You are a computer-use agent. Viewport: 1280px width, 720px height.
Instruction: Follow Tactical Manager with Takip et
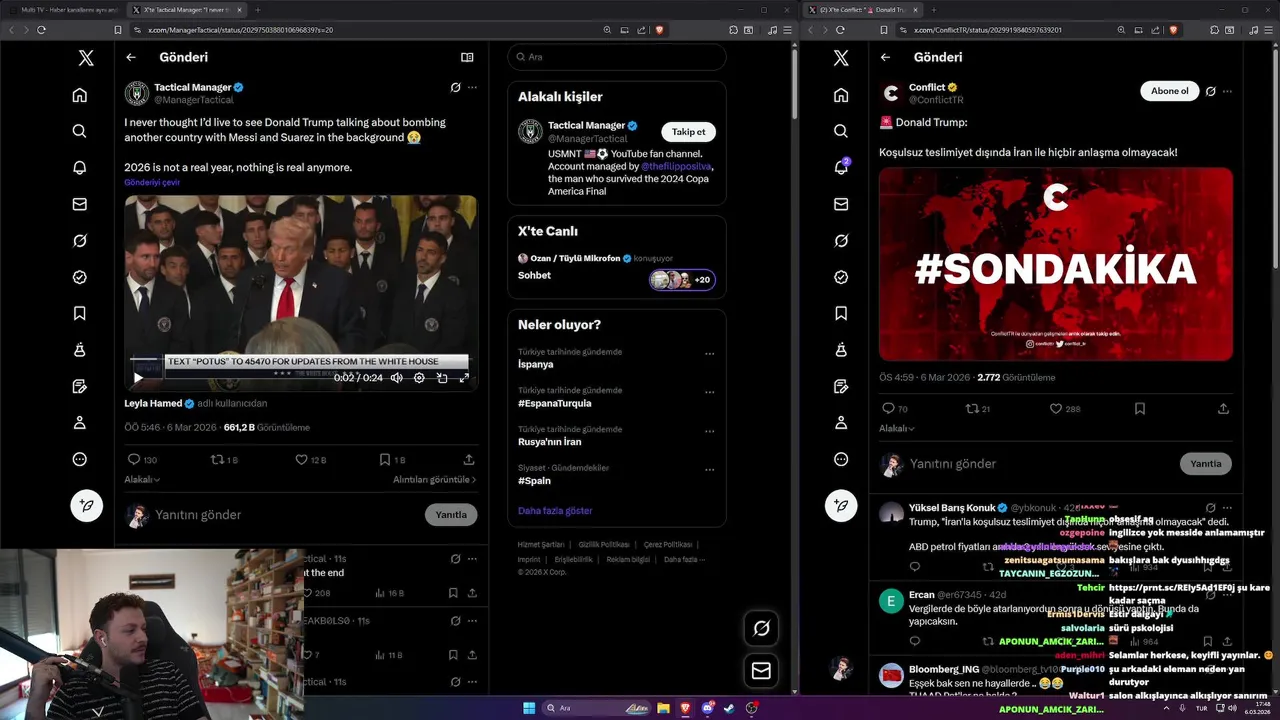point(688,132)
